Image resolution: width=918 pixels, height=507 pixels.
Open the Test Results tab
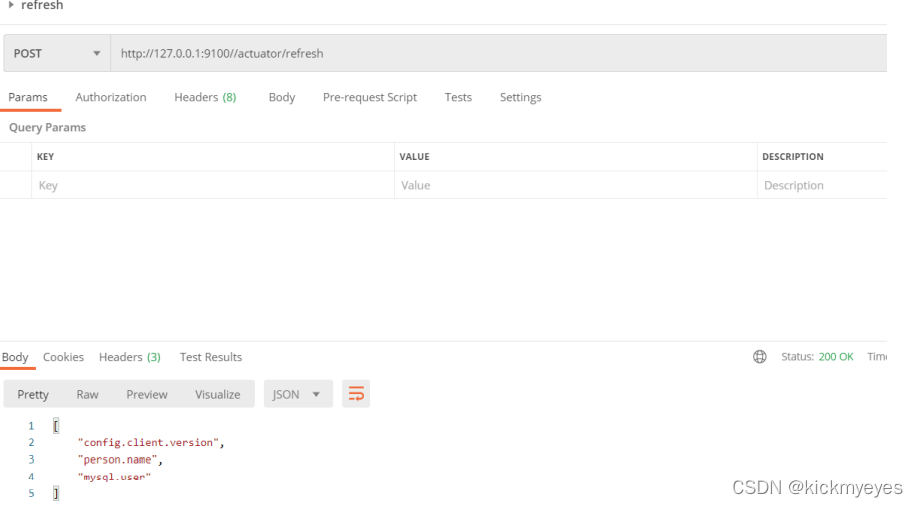pyautogui.click(x=211, y=357)
